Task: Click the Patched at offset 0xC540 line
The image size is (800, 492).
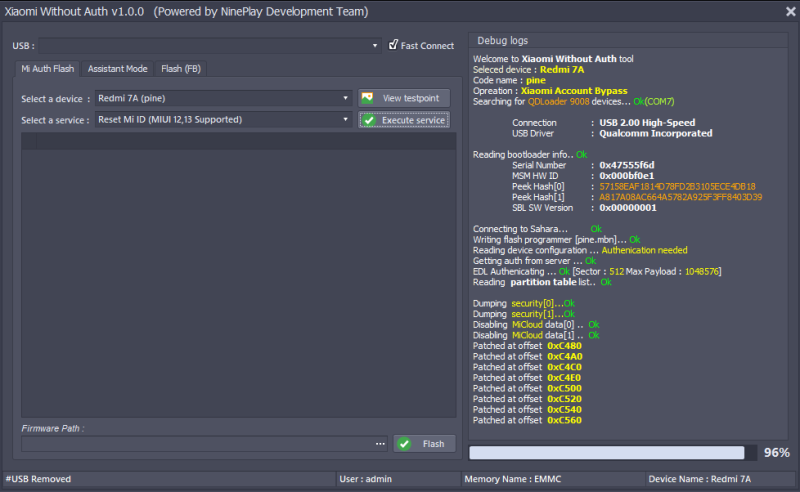Action: click(527, 410)
